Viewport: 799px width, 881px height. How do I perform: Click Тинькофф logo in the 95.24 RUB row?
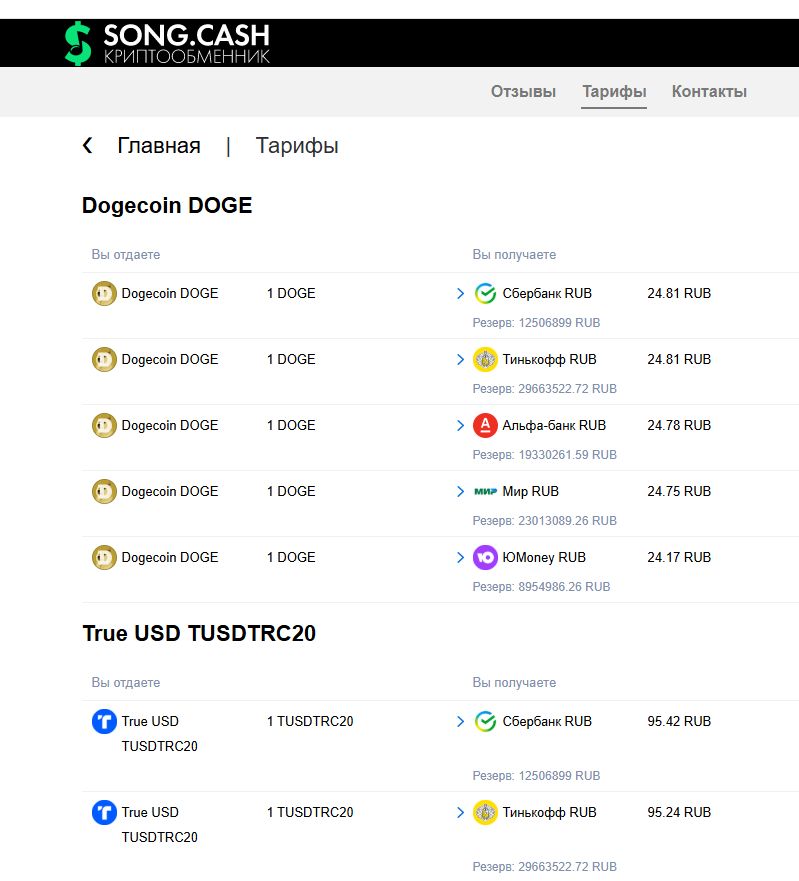pyautogui.click(x=485, y=812)
